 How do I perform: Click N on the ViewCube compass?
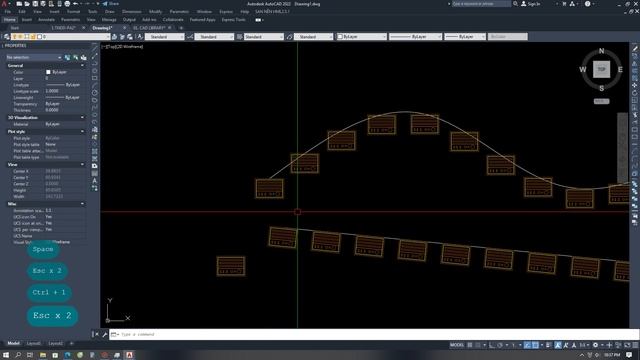click(x=601, y=51)
